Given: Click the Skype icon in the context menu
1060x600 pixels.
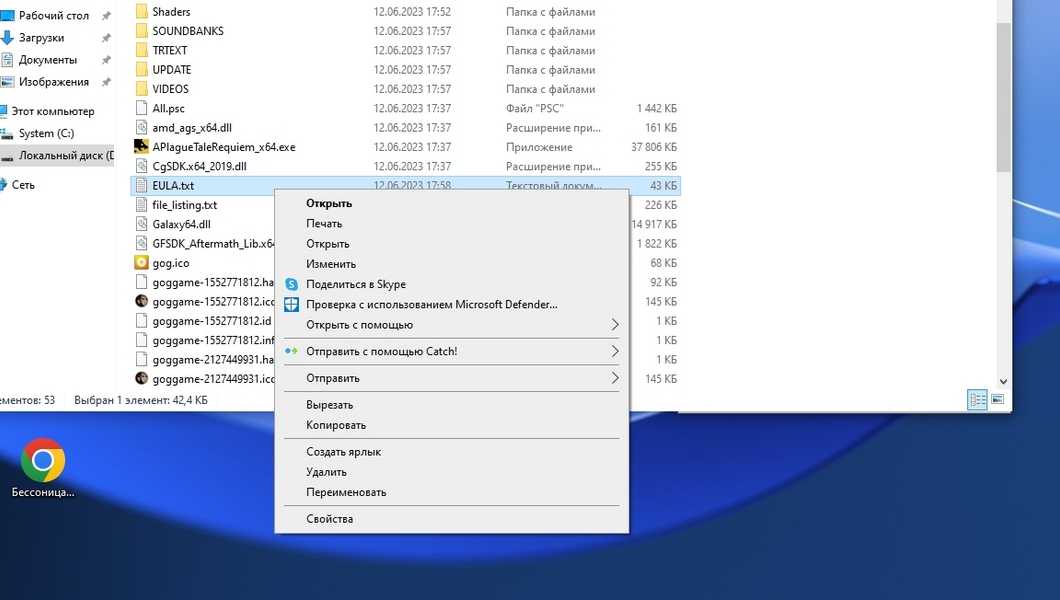Looking at the screenshot, I should click(x=291, y=285).
